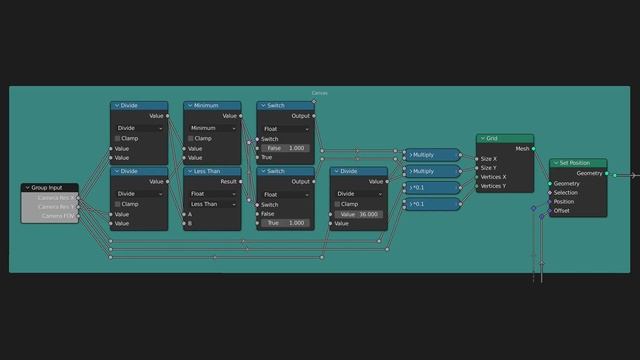640x360 pixels.
Task: Click the Vertices X input socket on Grid
Action: (477, 177)
